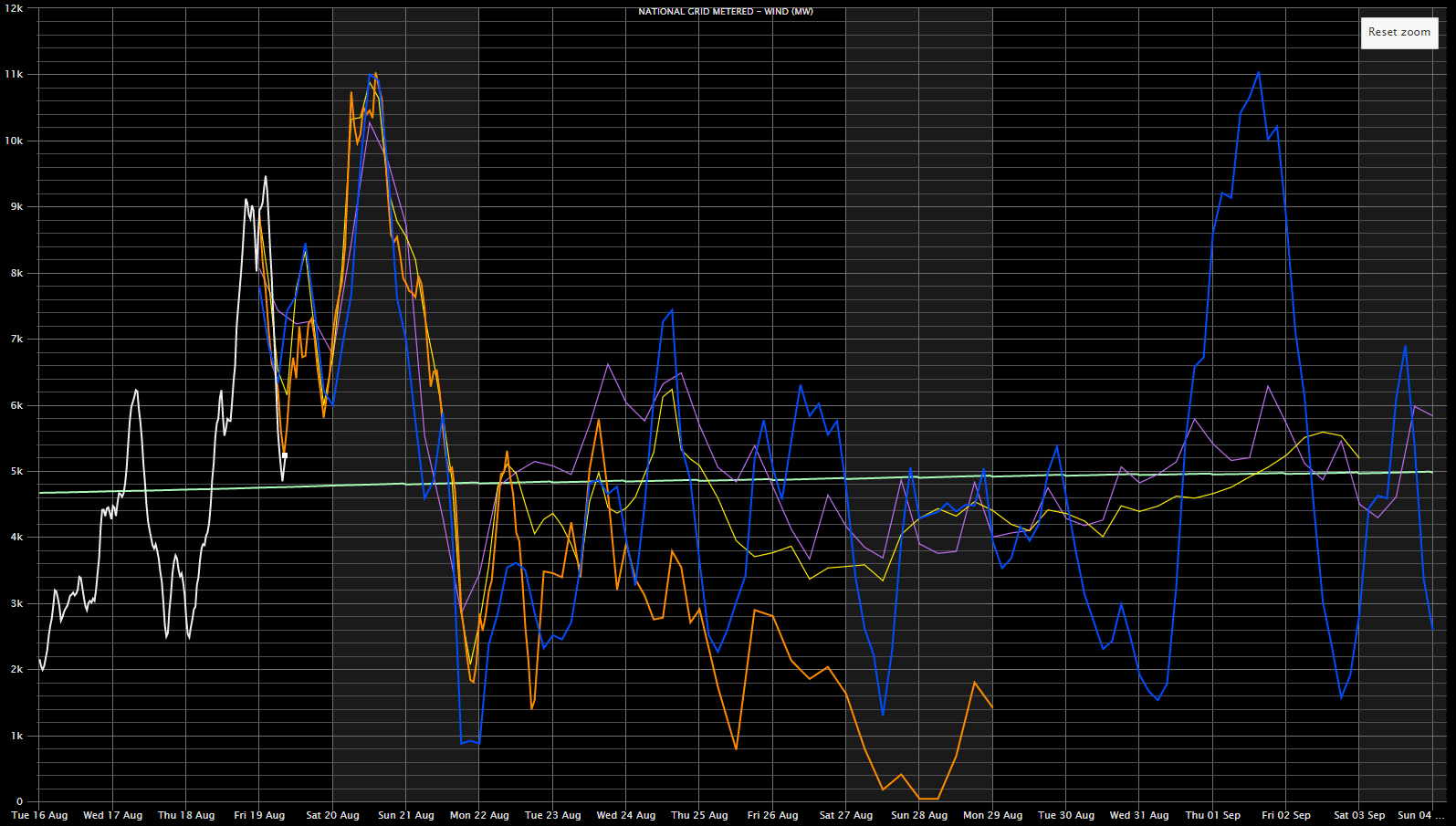Click the 'Thu 01 Sep' date label
Viewport: 1456px width, 826px height.
(1212, 815)
